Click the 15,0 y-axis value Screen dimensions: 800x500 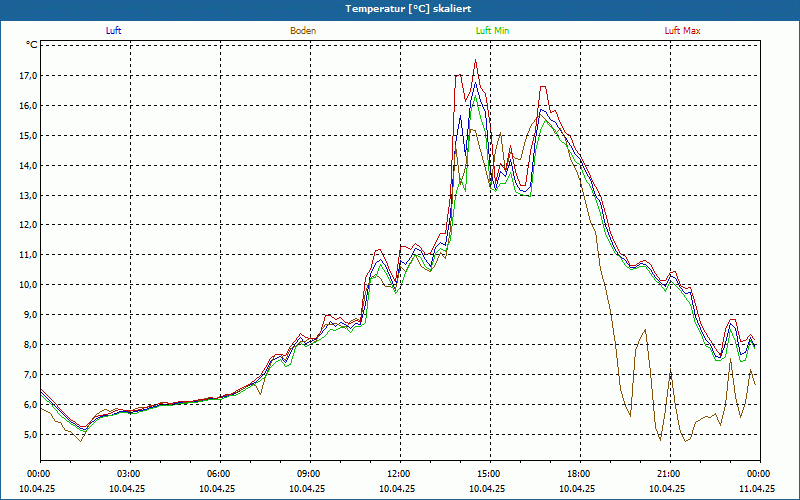[x=28, y=135]
